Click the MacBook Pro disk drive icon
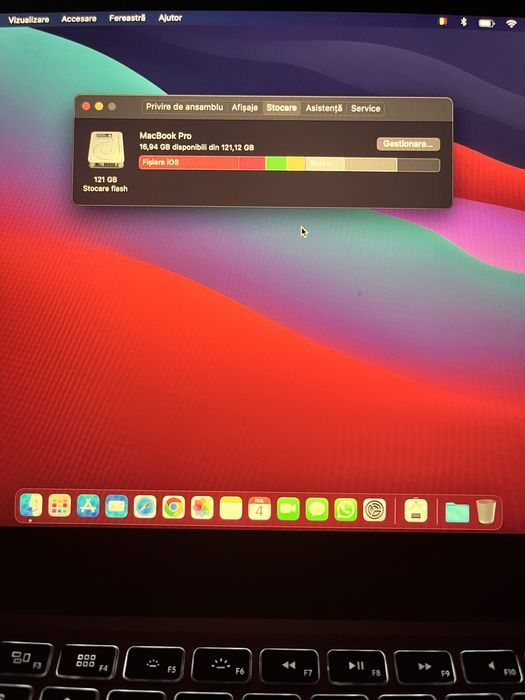Viewport: 525px width, 700px height. click(x=106, y=150)
